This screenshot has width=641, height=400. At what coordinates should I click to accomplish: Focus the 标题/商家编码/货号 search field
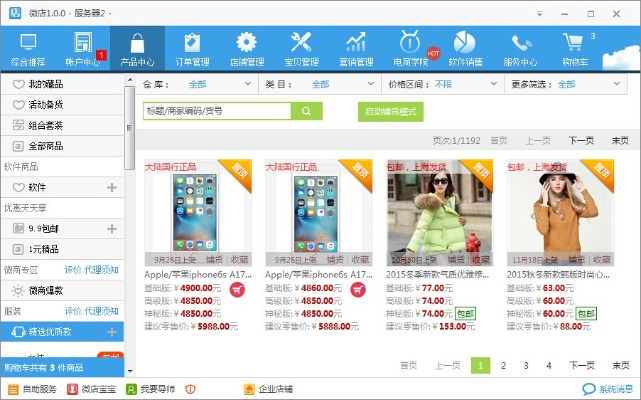(217, 111)
